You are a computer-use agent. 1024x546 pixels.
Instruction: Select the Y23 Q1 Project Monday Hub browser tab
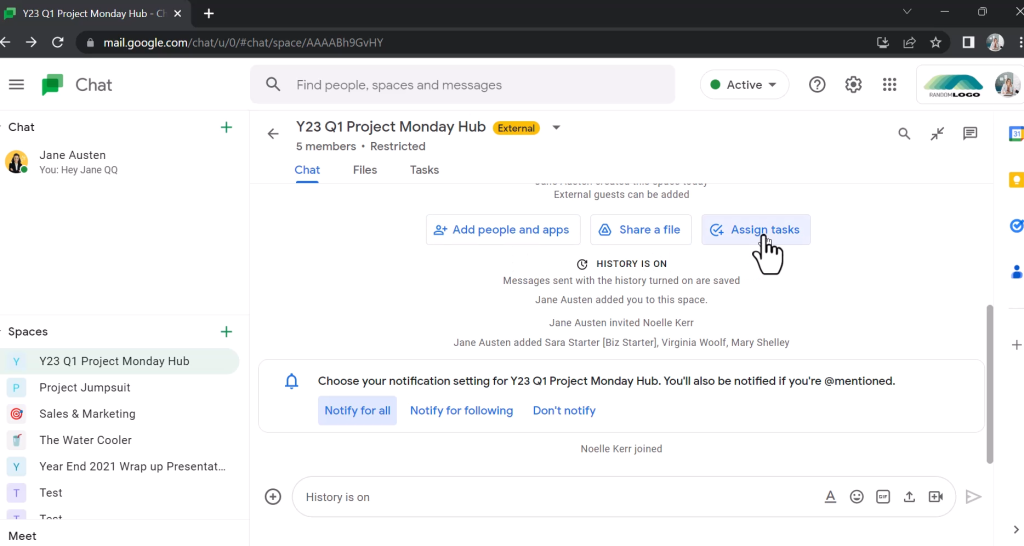pos(93,14)
